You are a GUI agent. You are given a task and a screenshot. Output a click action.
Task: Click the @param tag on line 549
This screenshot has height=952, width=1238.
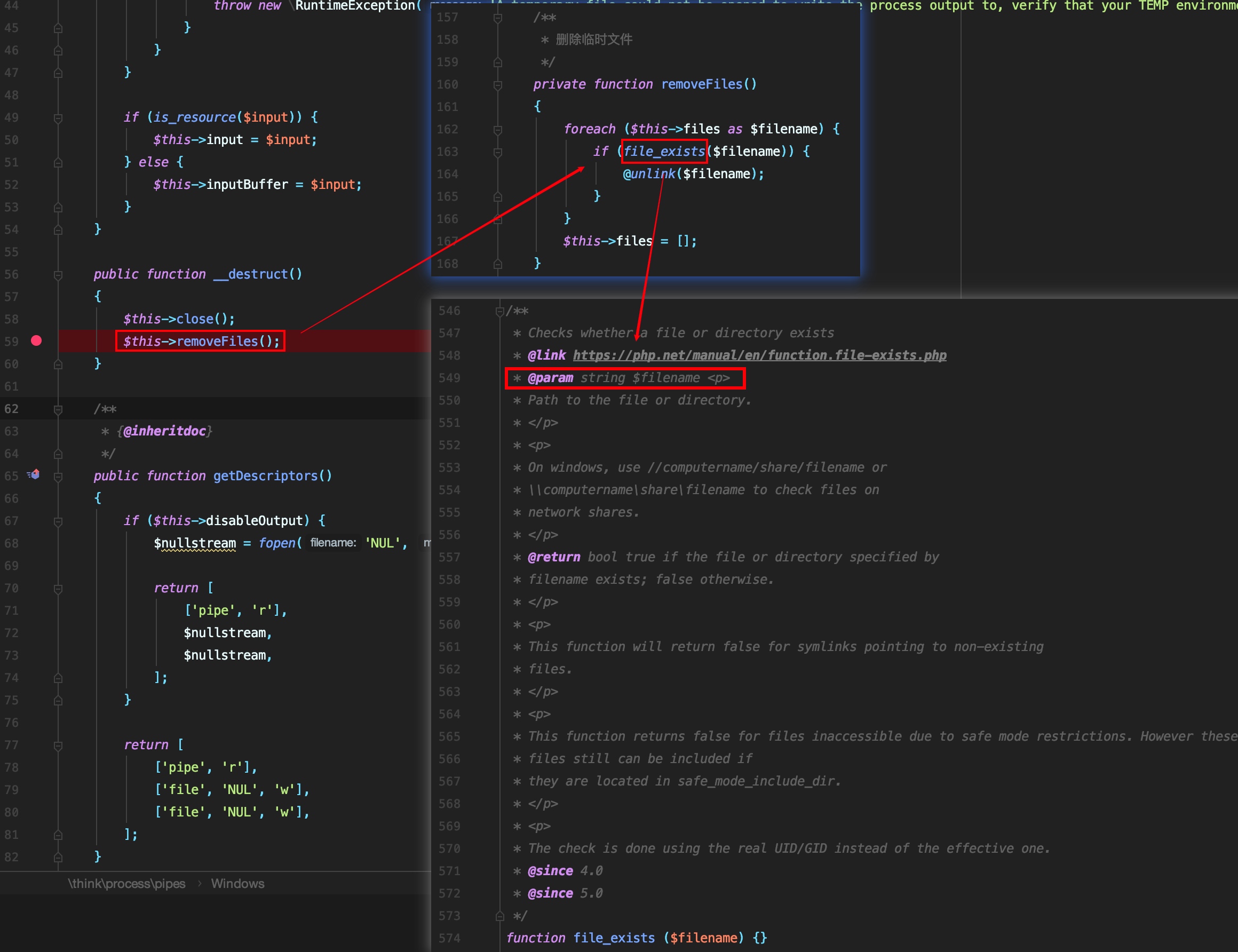click(550, 378)
